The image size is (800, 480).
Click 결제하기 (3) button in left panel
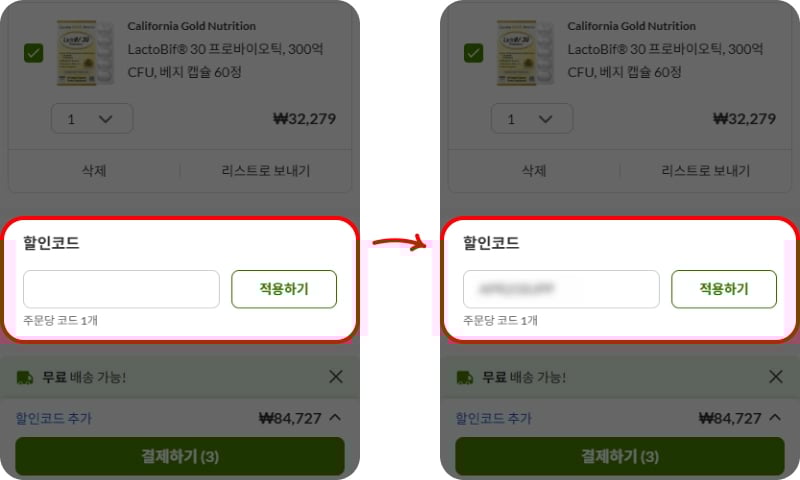pos(180,456)
